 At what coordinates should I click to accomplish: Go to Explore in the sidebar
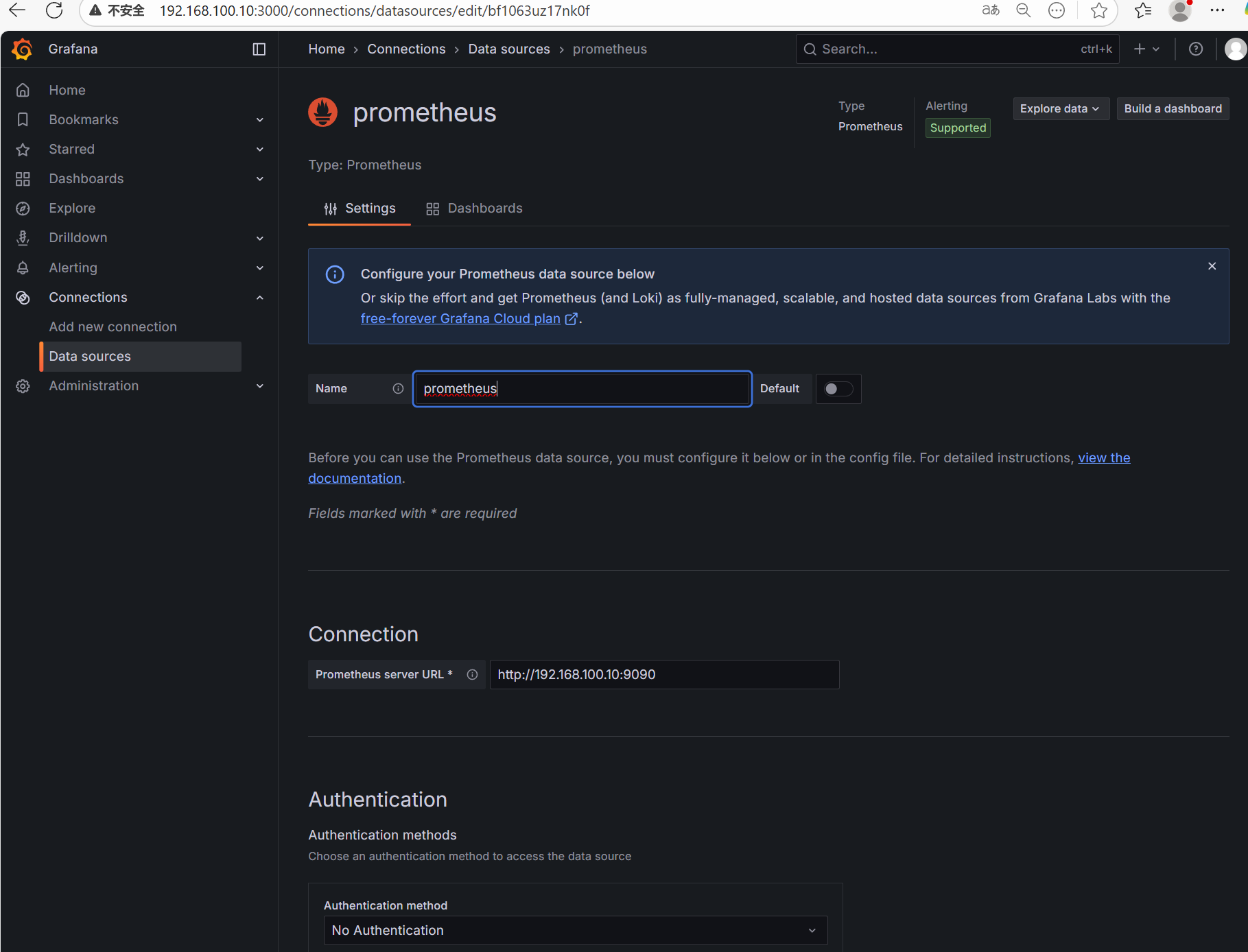coord(72,208)
